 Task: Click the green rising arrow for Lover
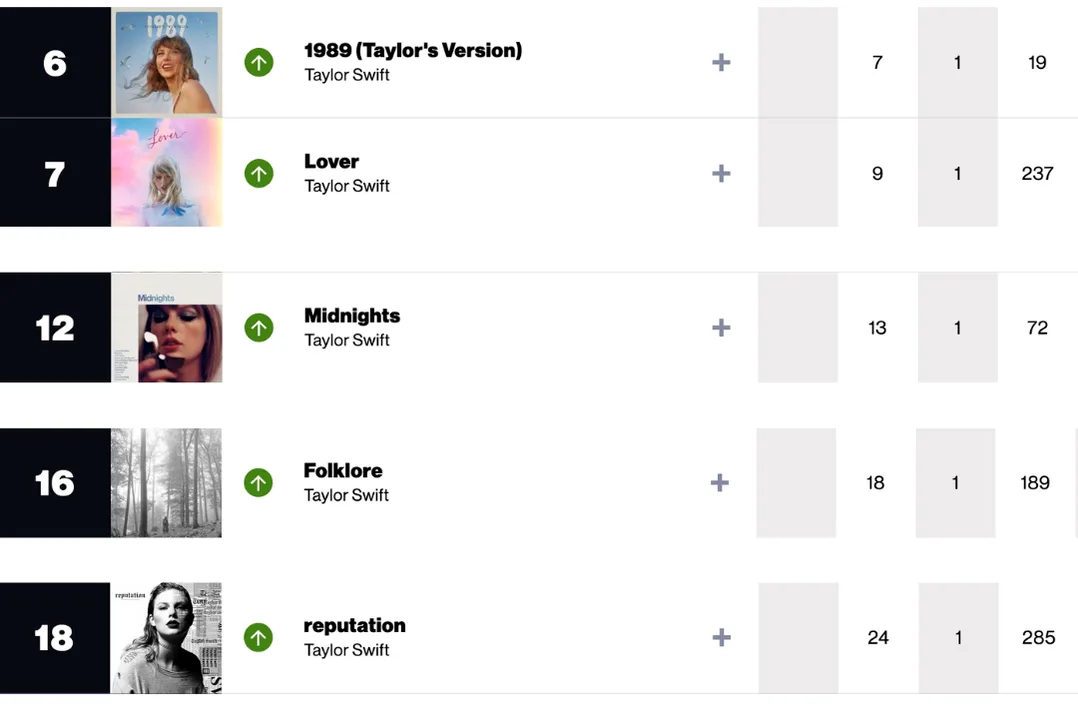point(259,174)
